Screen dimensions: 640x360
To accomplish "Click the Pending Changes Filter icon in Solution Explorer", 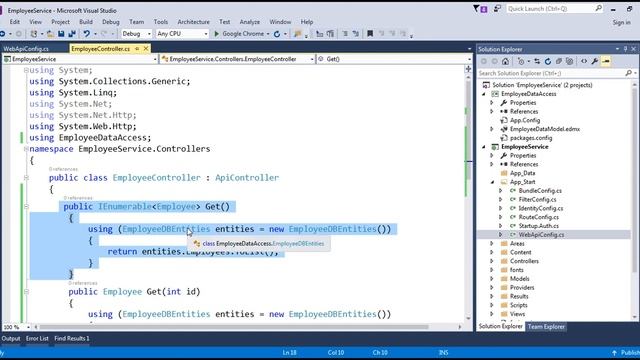I will click(x=521, y=61).
